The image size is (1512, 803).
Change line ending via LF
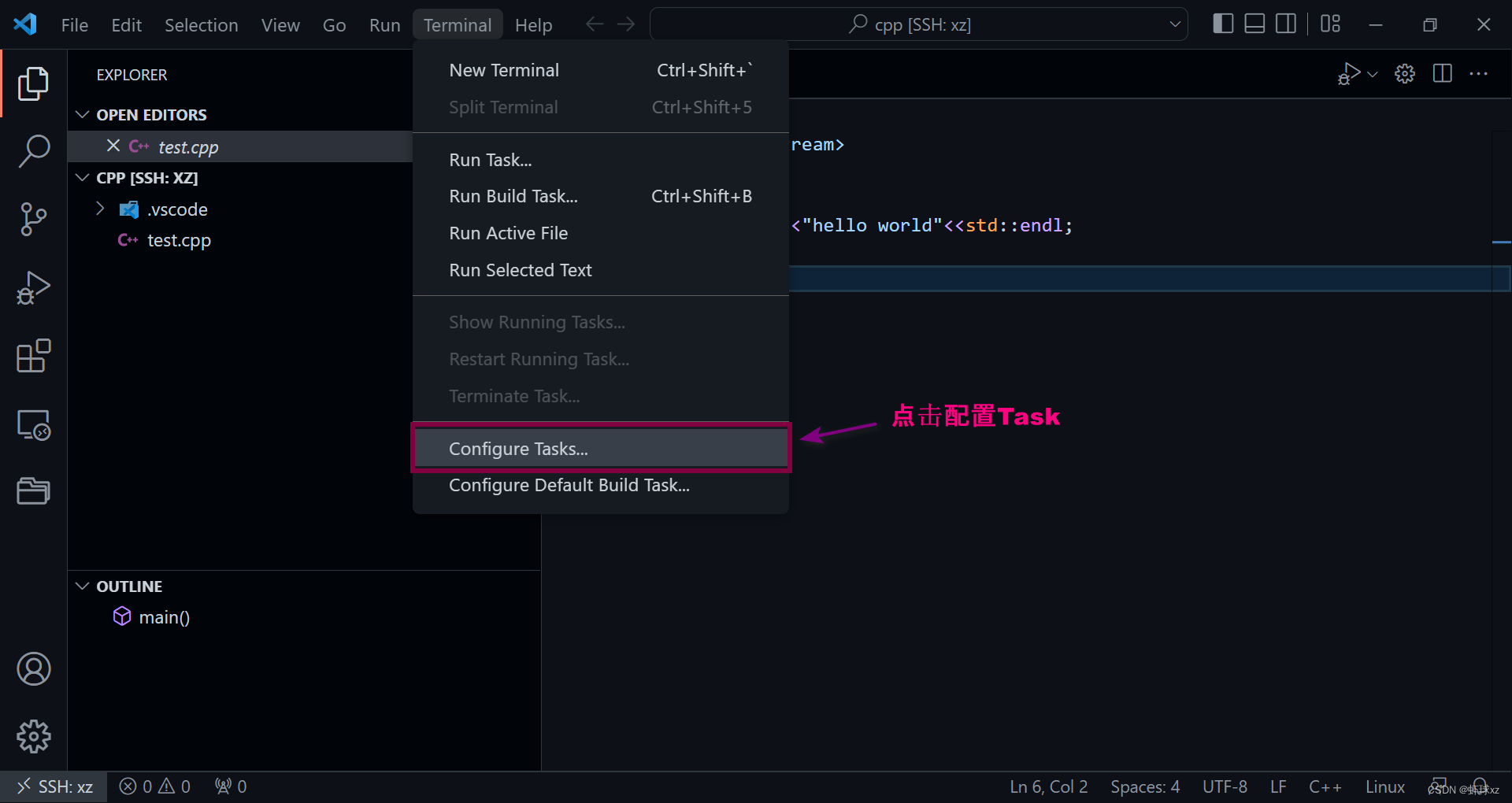pos(1278,786)
